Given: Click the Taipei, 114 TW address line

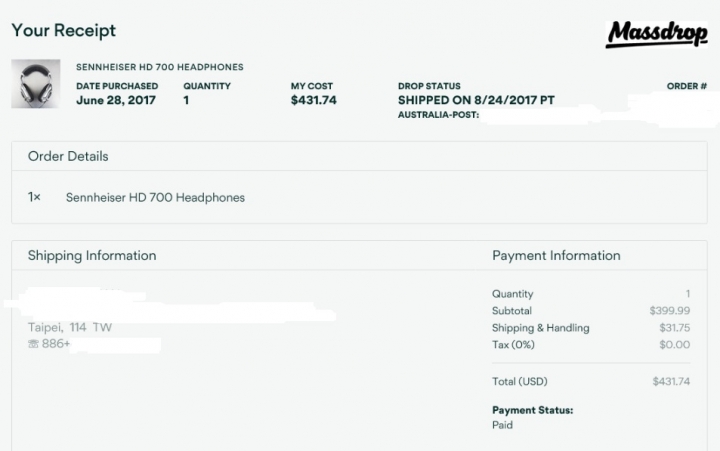Looking at the screenshot, I should click(70, 327).
